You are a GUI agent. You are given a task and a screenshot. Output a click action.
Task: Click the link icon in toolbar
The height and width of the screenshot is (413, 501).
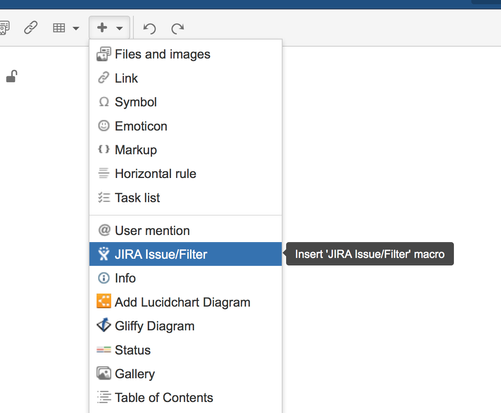point(30,28)
